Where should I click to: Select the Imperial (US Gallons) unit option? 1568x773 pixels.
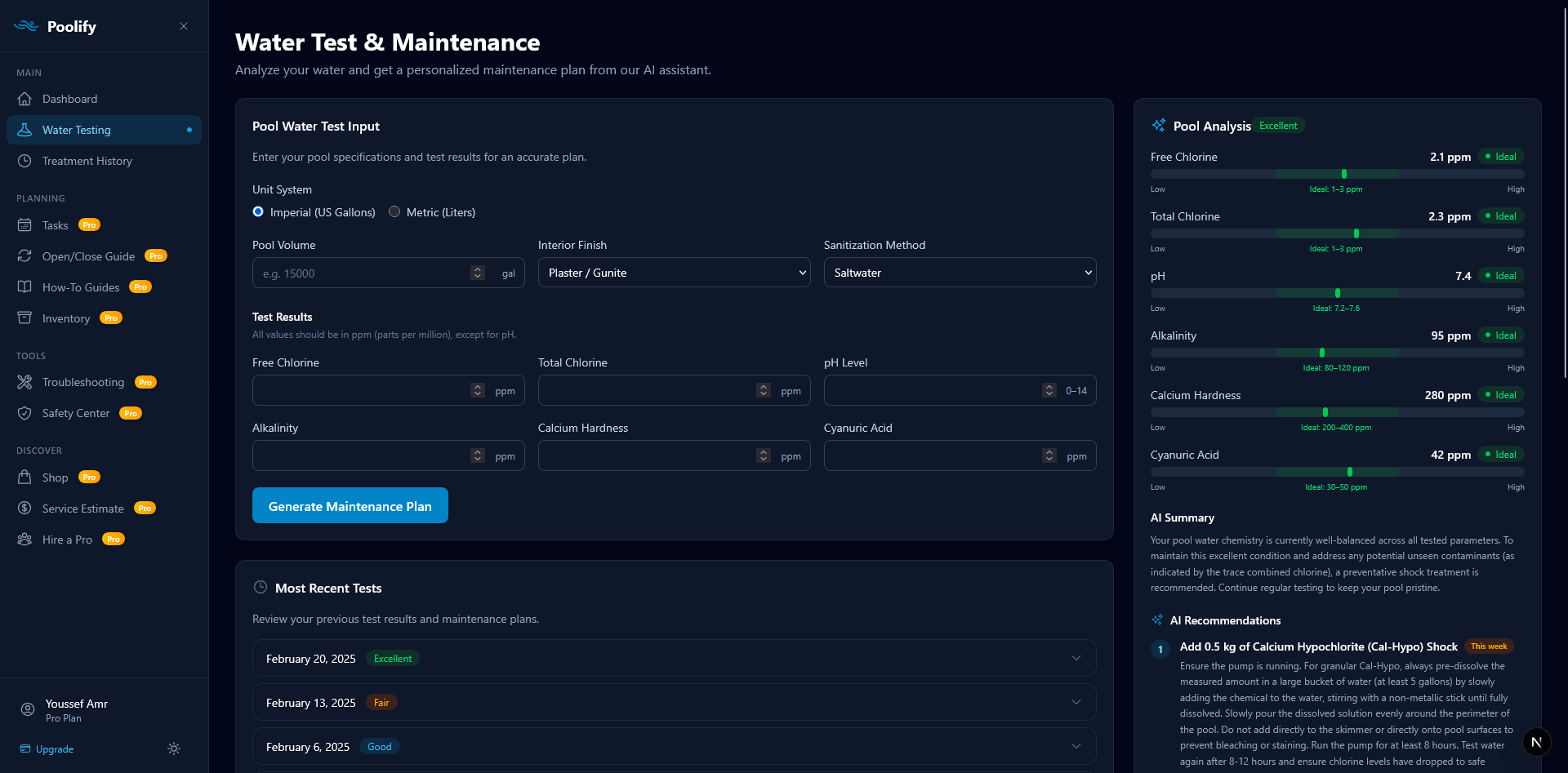[x=257, y=211]
